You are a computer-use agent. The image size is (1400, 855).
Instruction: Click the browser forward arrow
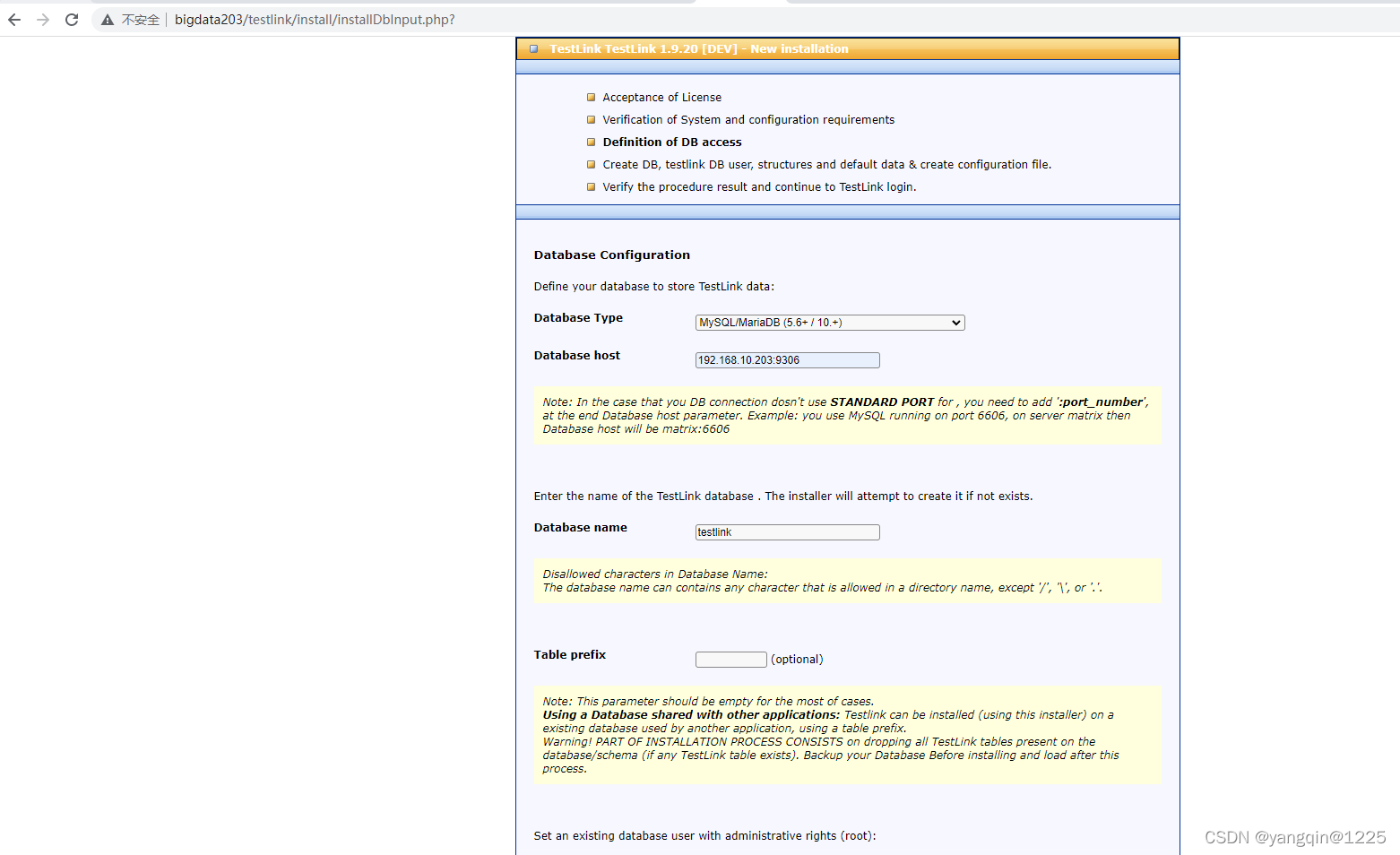[43, 20]
